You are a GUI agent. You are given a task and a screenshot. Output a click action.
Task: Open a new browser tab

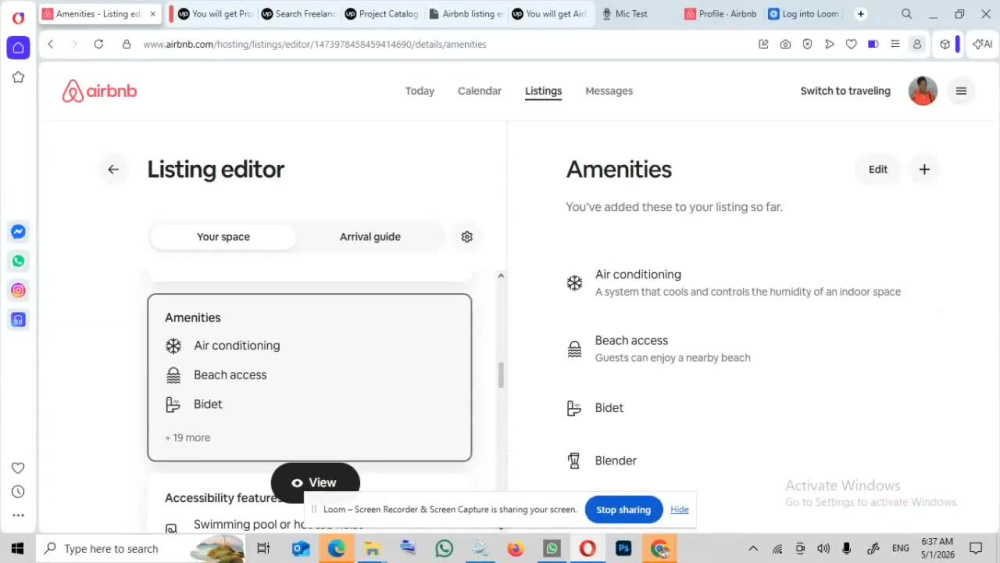pyautogui.click(x=860, y=13)
